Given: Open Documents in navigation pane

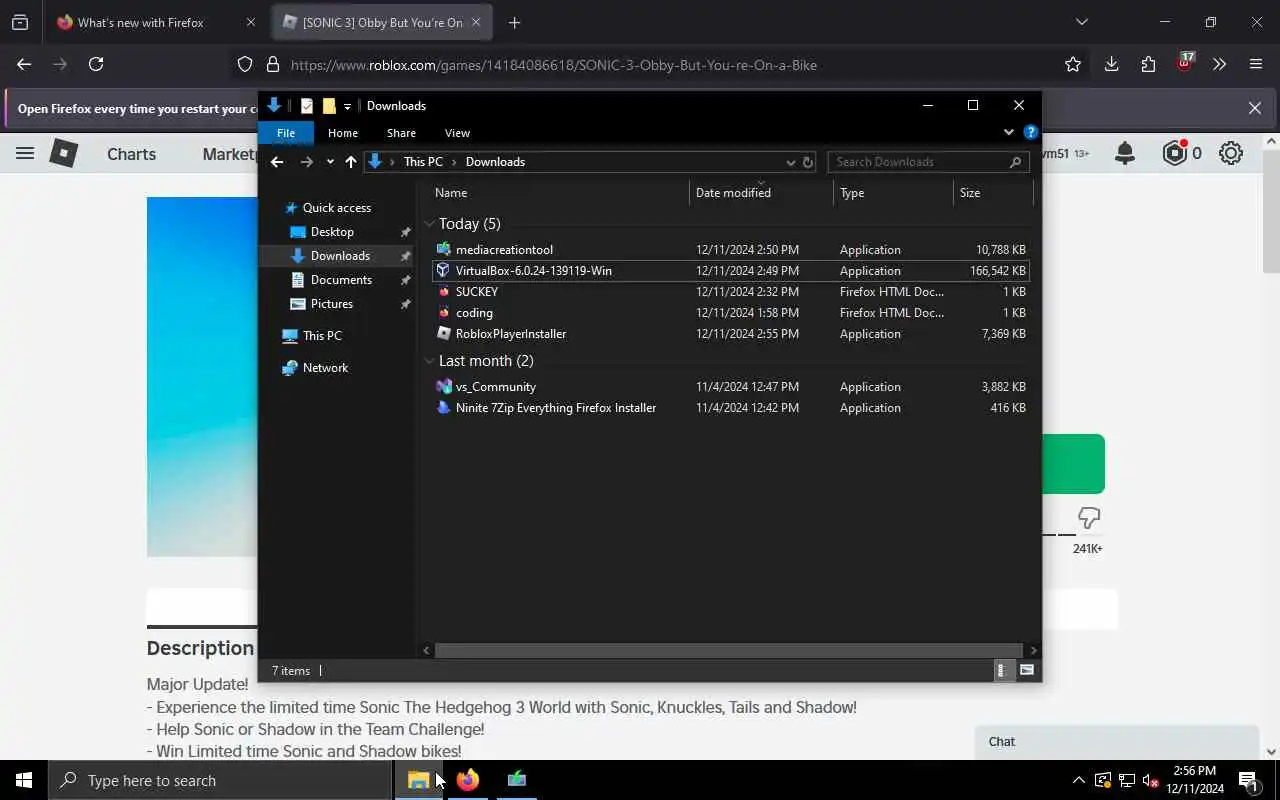Looking at the screenshot, I should point(341,280).
